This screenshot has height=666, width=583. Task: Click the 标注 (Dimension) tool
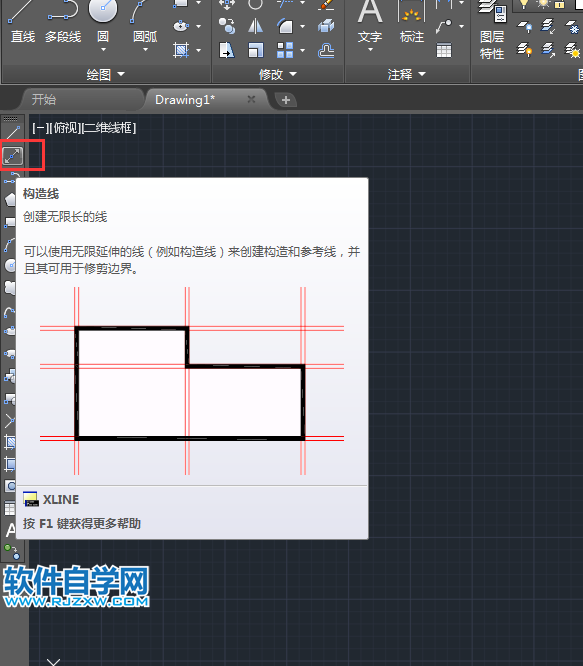coord(411,21)
